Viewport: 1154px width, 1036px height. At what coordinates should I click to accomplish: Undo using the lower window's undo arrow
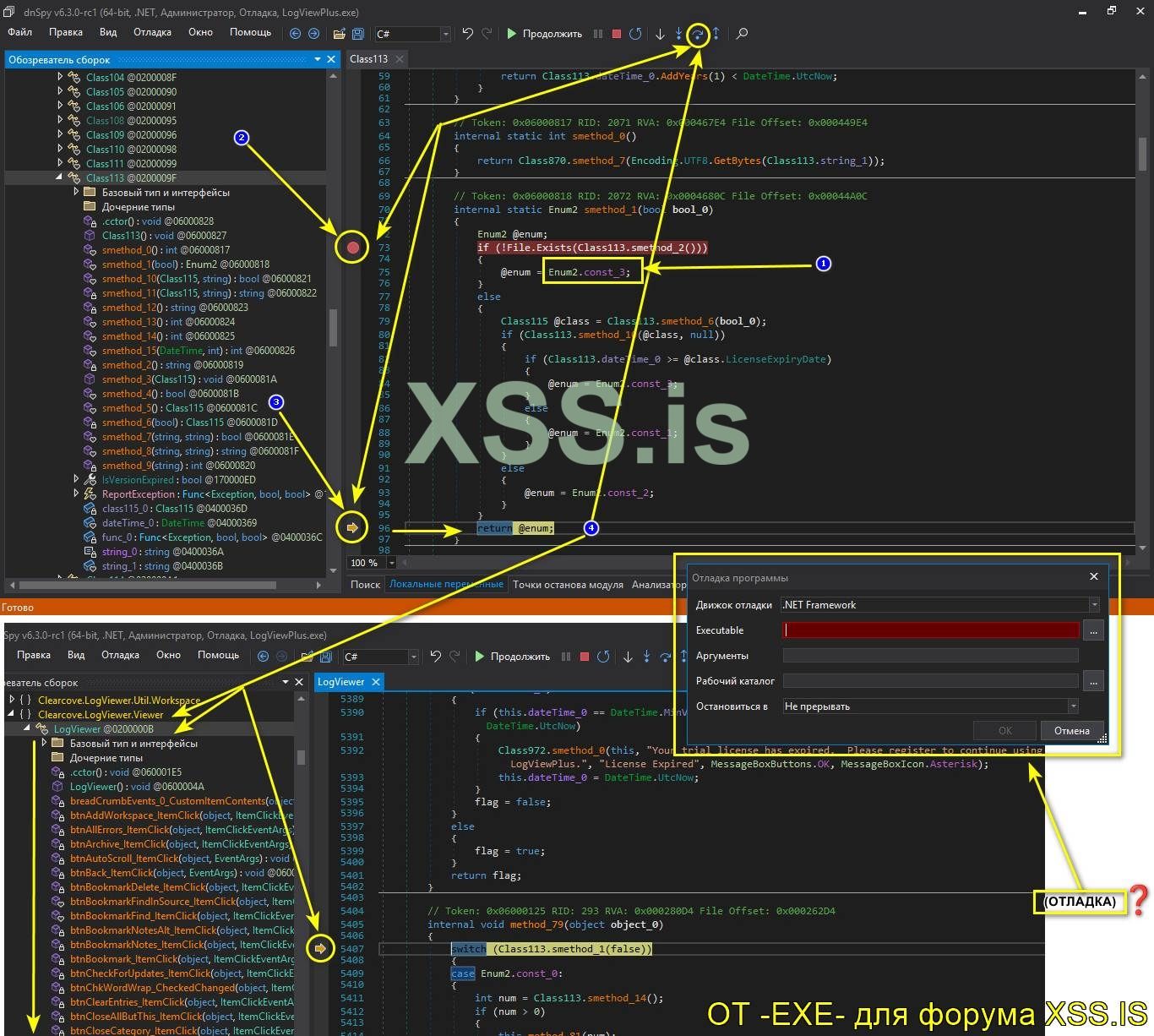[435, 656]
